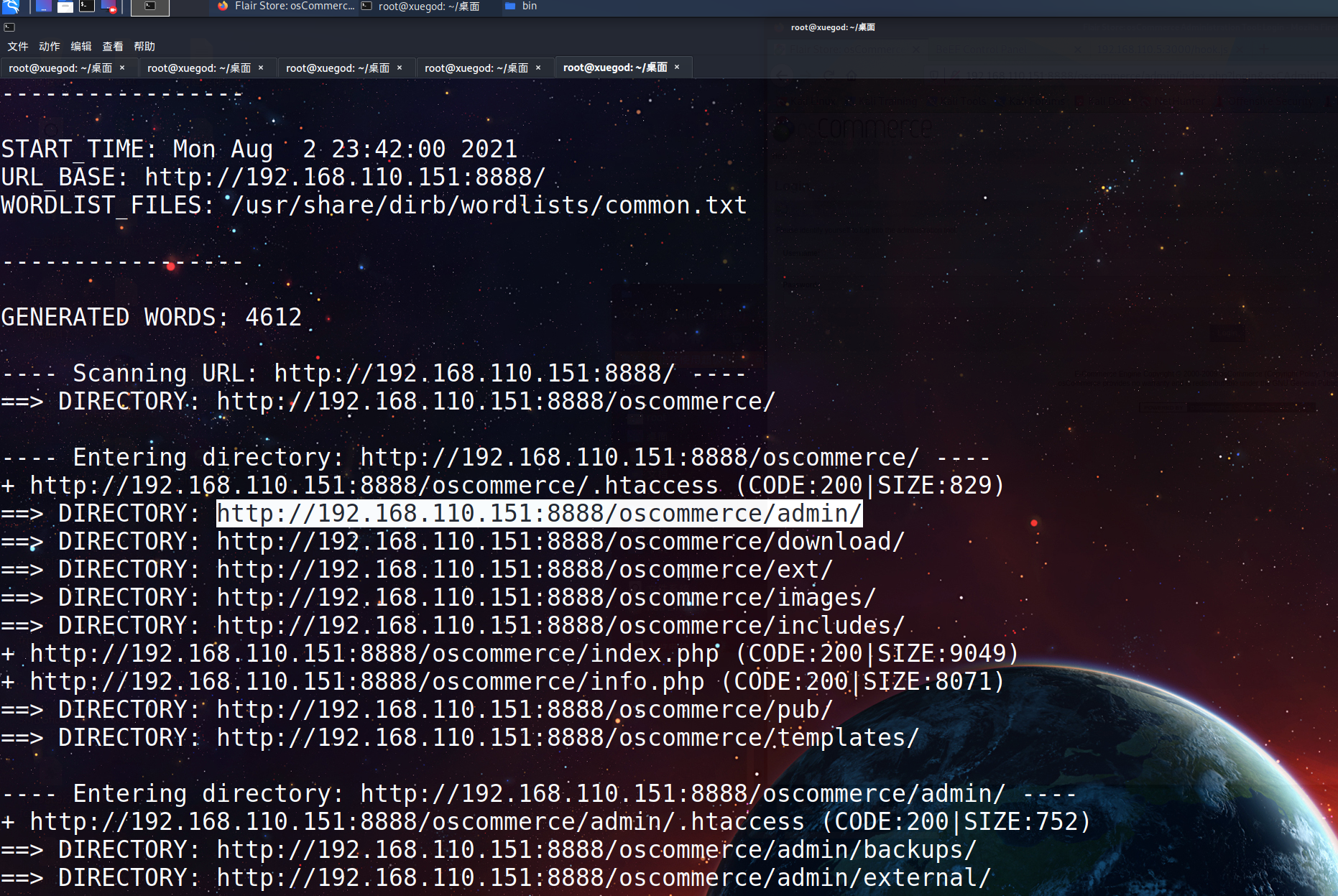The width and height of the screenshot is (1338, 896).
Task: Click the oscommerce/templates/ directory URL
Action: [568, 738]
